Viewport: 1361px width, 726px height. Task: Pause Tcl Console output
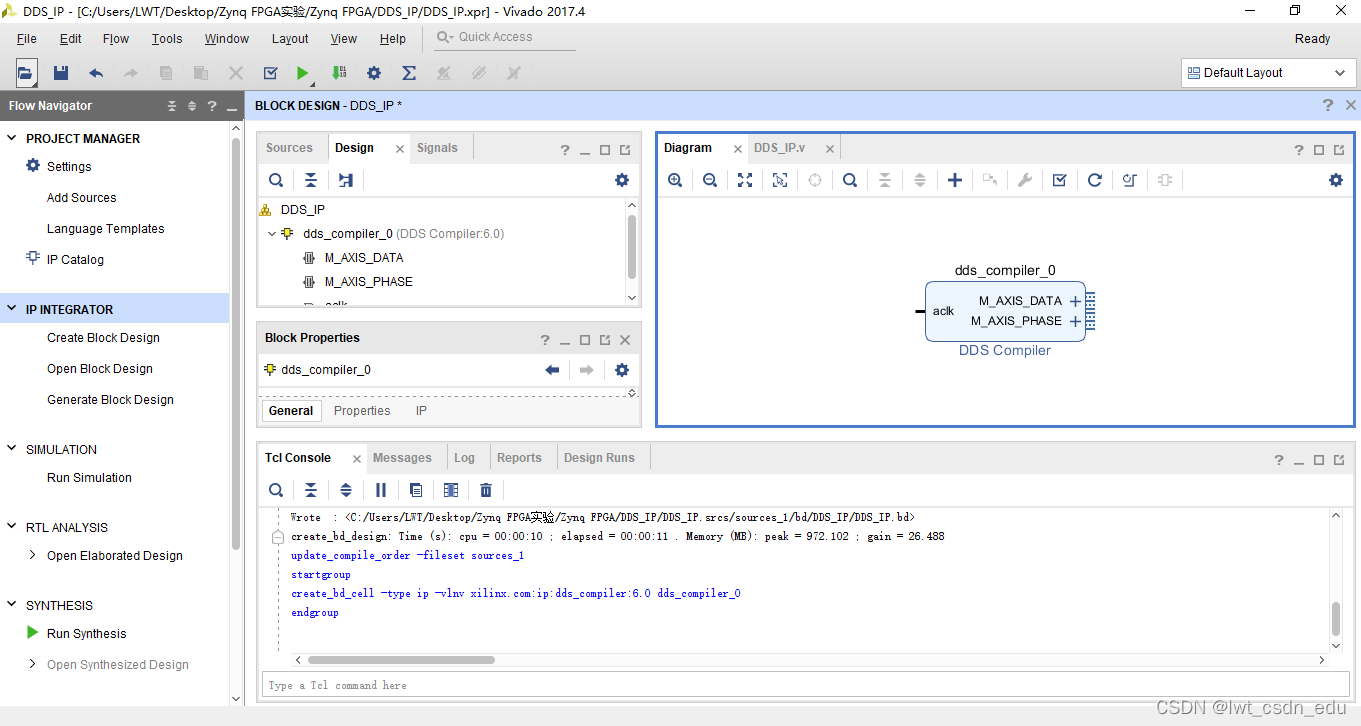381,490
